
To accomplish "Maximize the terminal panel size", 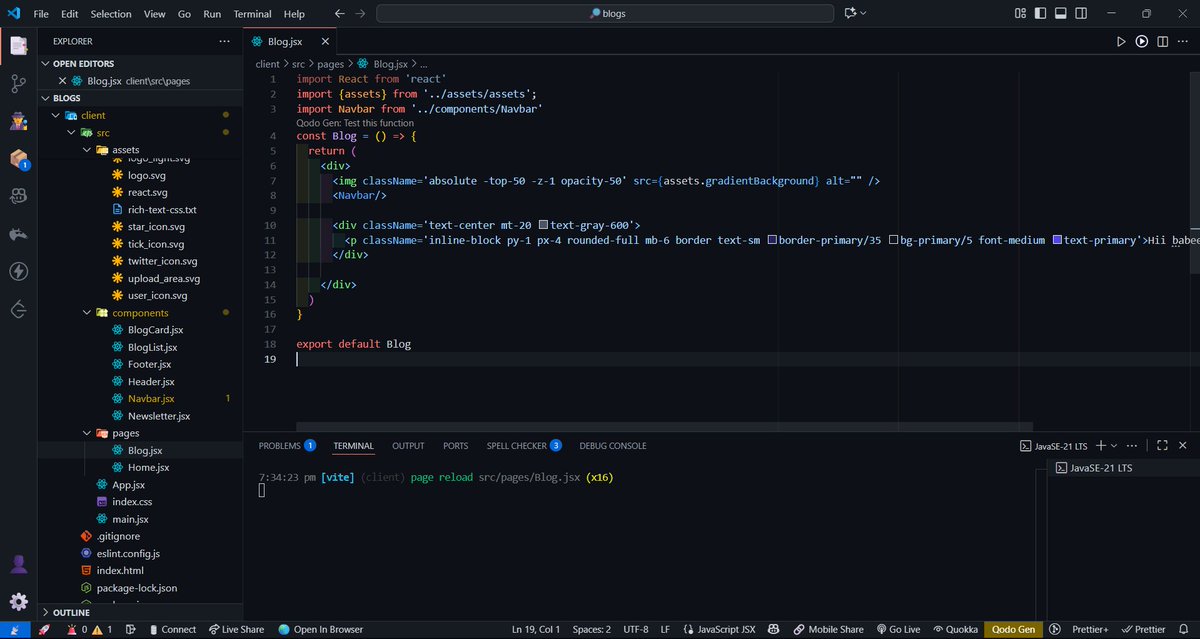I will 1163,446.
